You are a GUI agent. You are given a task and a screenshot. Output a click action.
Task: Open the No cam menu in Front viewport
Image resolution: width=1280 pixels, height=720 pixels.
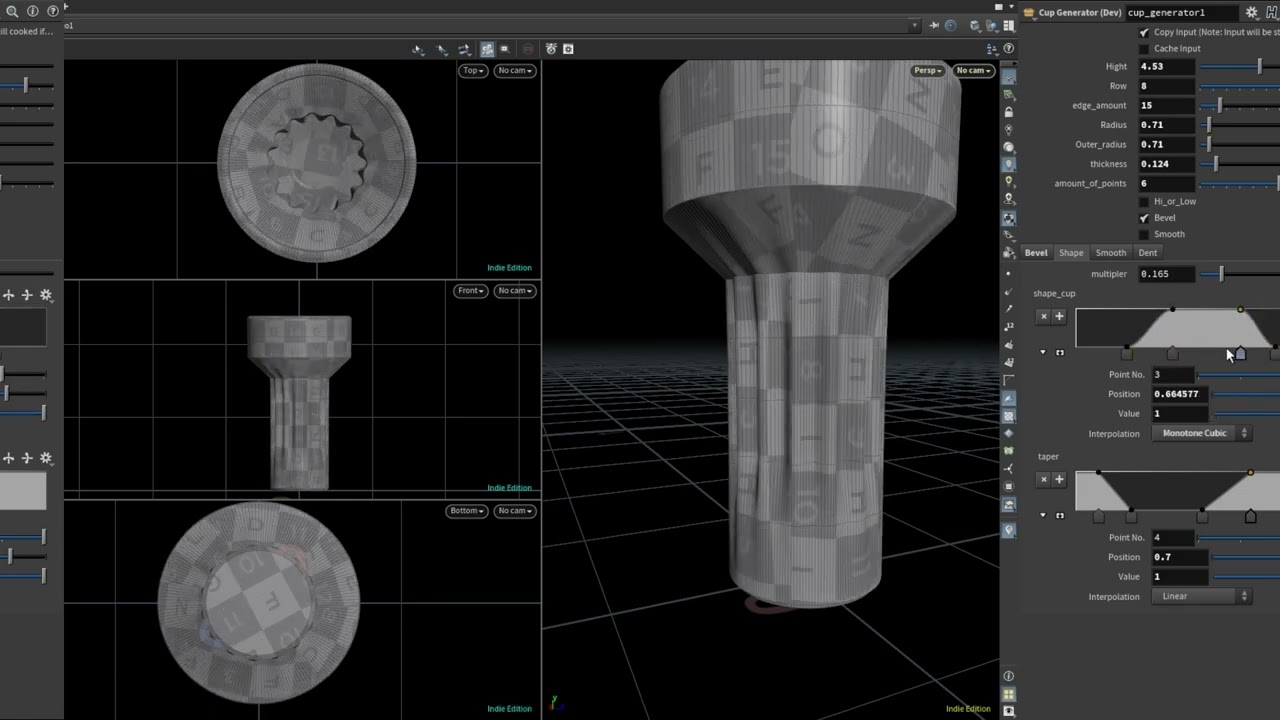tap(515, 290)
